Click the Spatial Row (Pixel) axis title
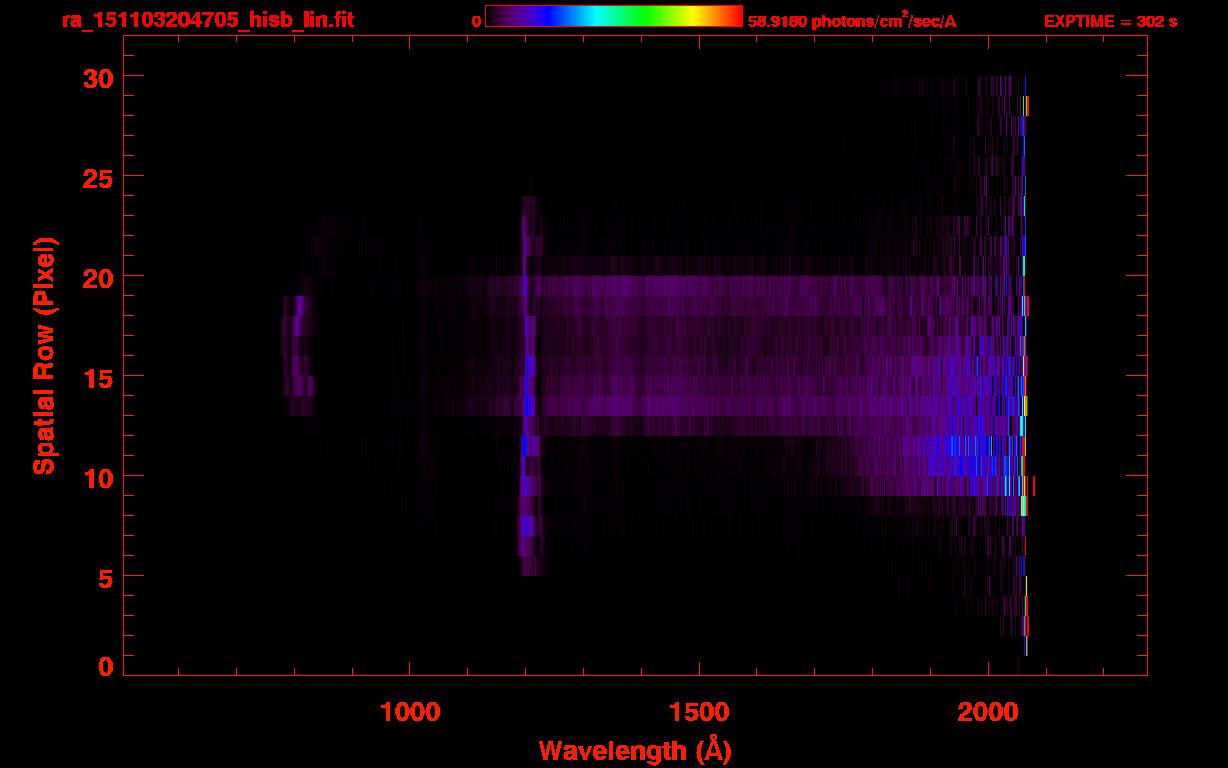1228x768 pixels. tap(44, 356)
